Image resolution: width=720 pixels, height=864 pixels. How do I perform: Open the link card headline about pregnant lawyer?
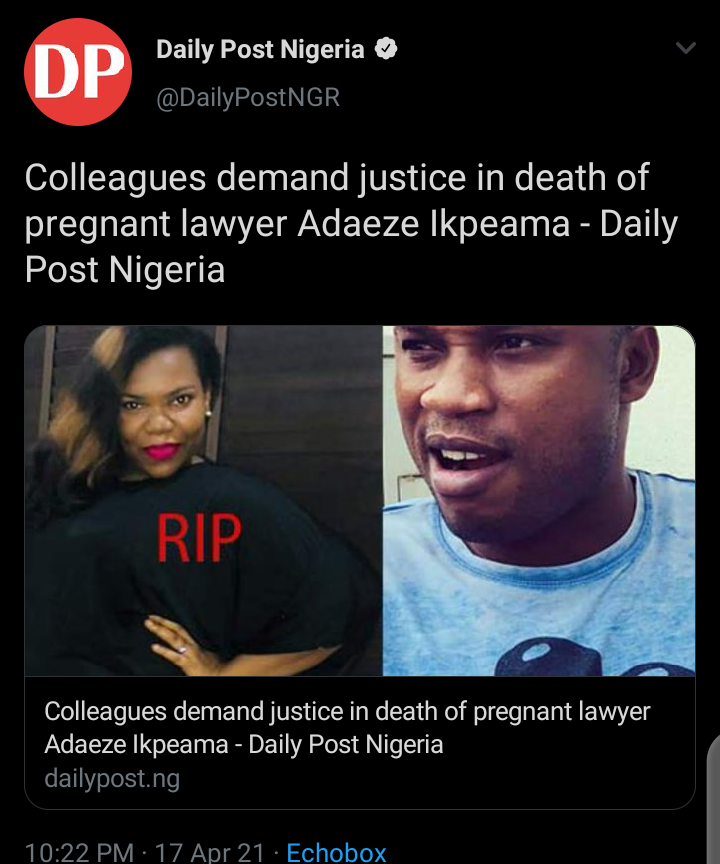(347, 727)
